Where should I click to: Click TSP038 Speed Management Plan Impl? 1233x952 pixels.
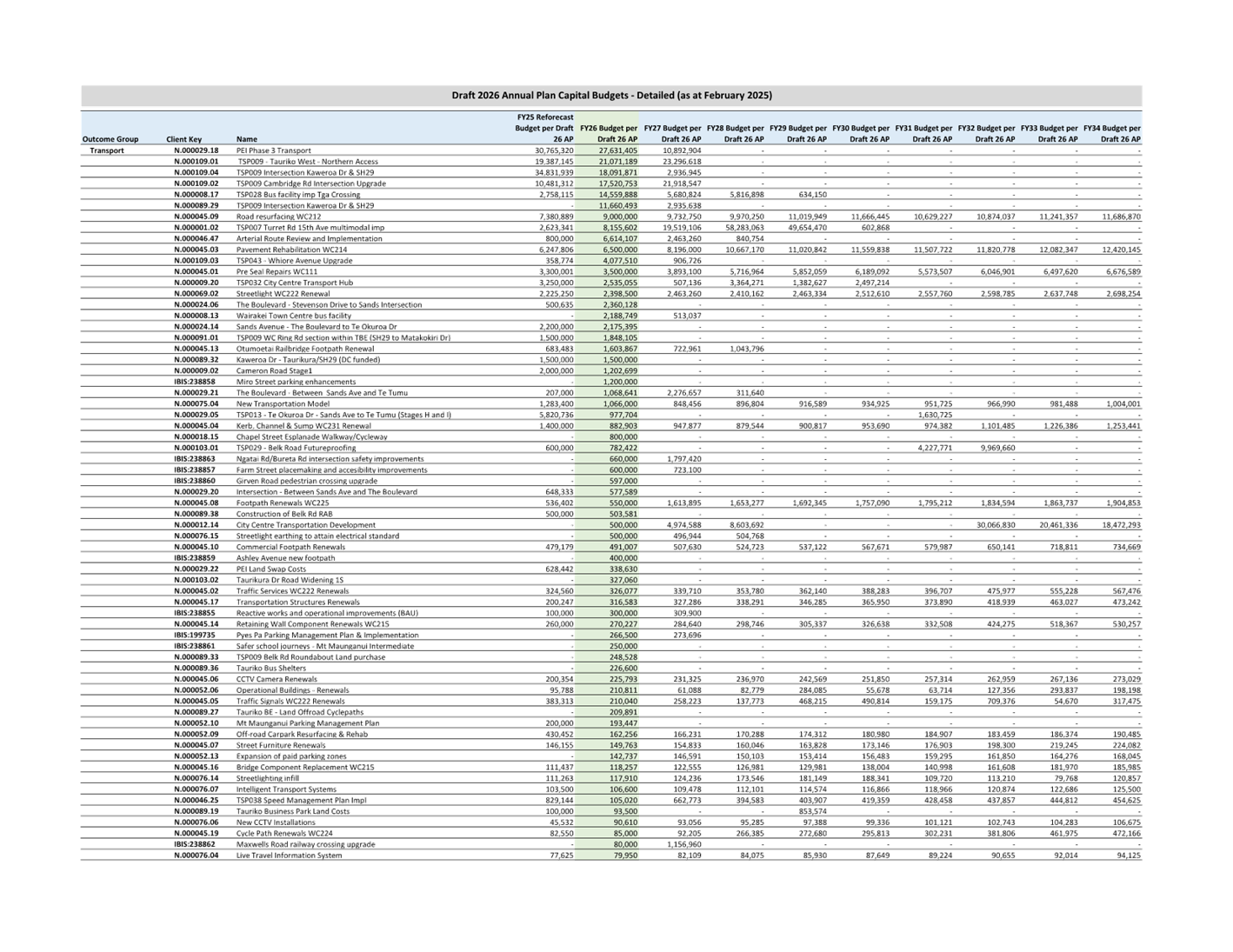[x=301, y=800]
